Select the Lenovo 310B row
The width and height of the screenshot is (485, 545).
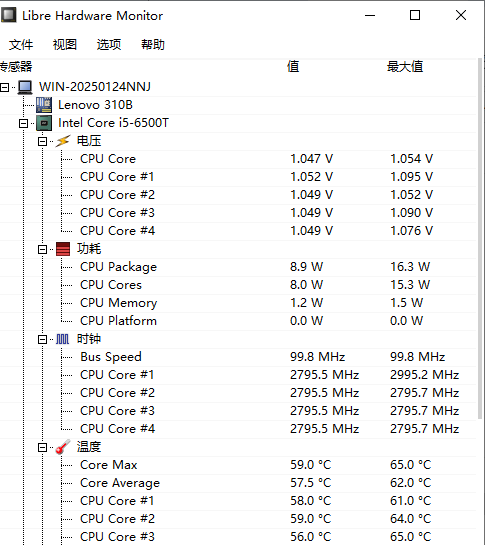click(238, 105)
